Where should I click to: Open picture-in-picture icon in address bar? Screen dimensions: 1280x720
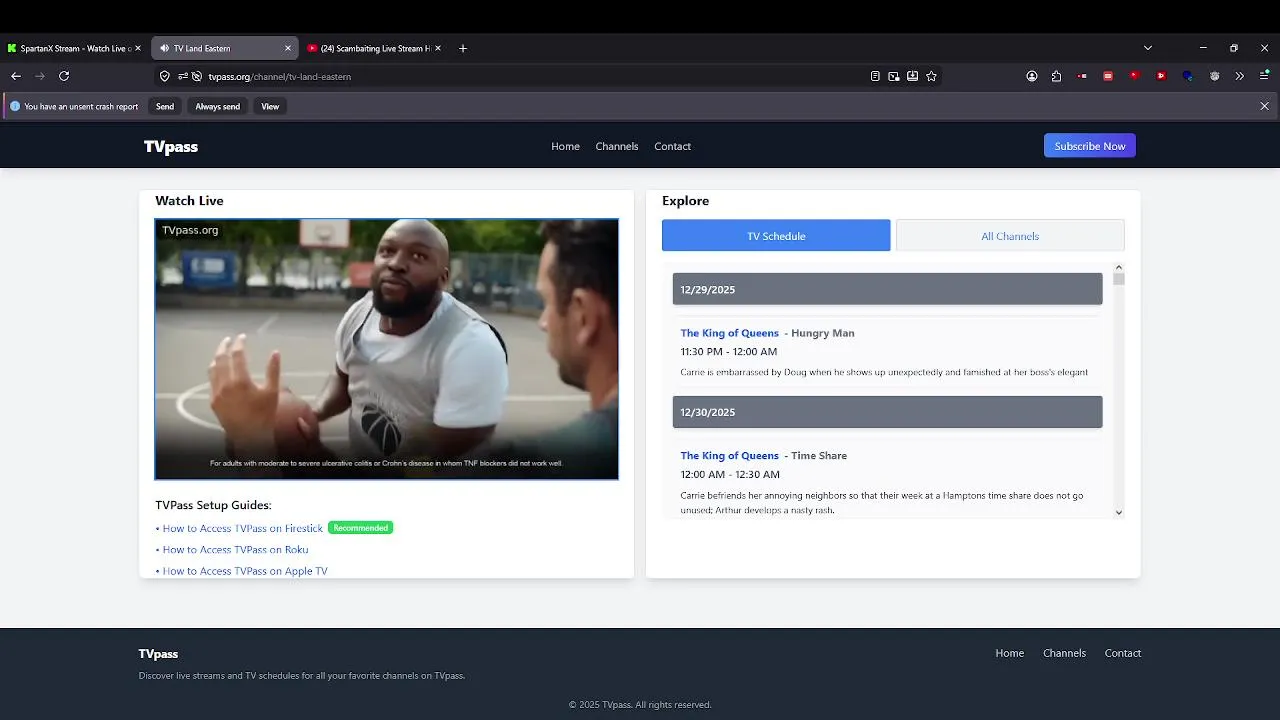point(894,76)
